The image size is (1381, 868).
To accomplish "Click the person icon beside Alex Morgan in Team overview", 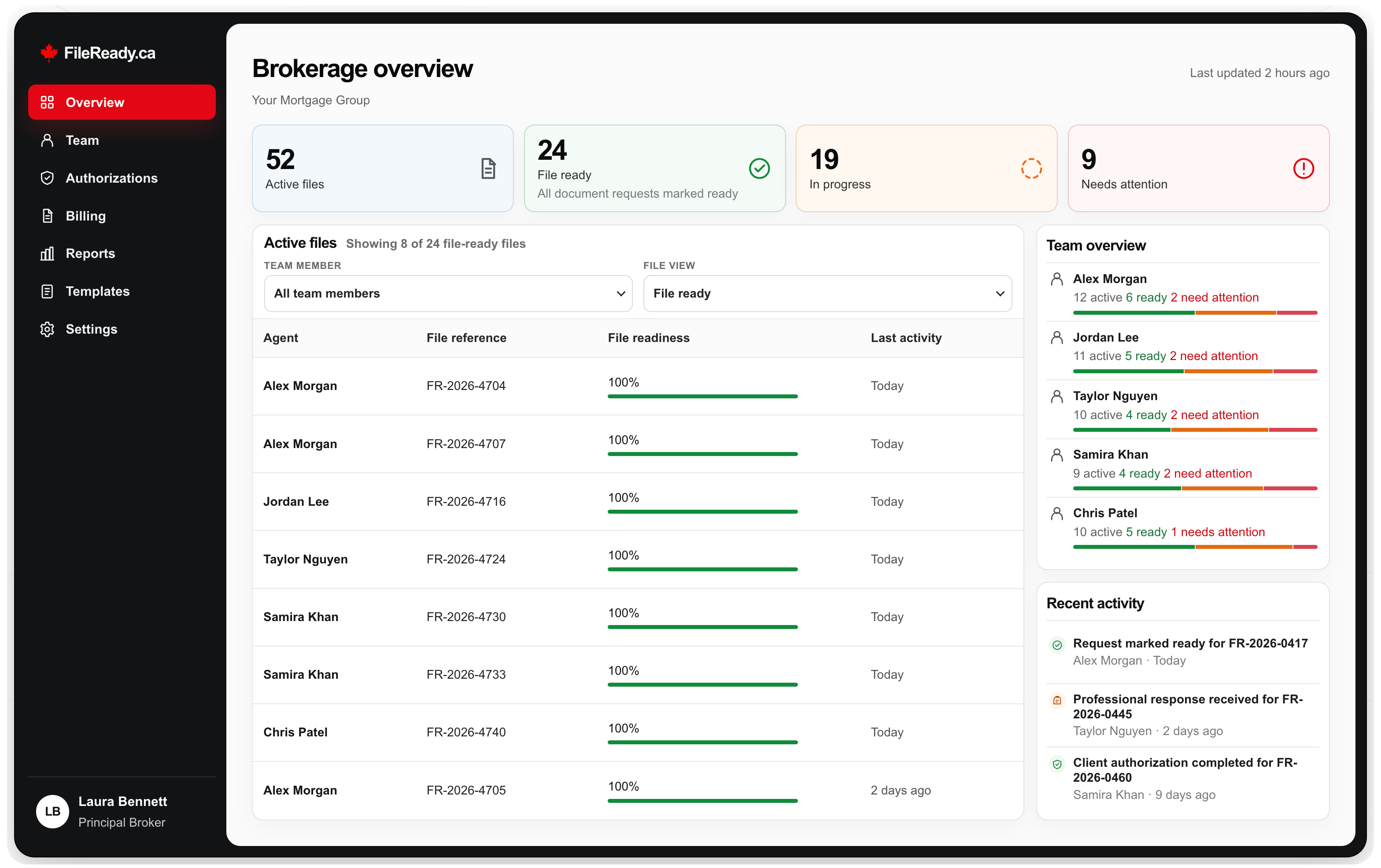I will coord(1057,279).
